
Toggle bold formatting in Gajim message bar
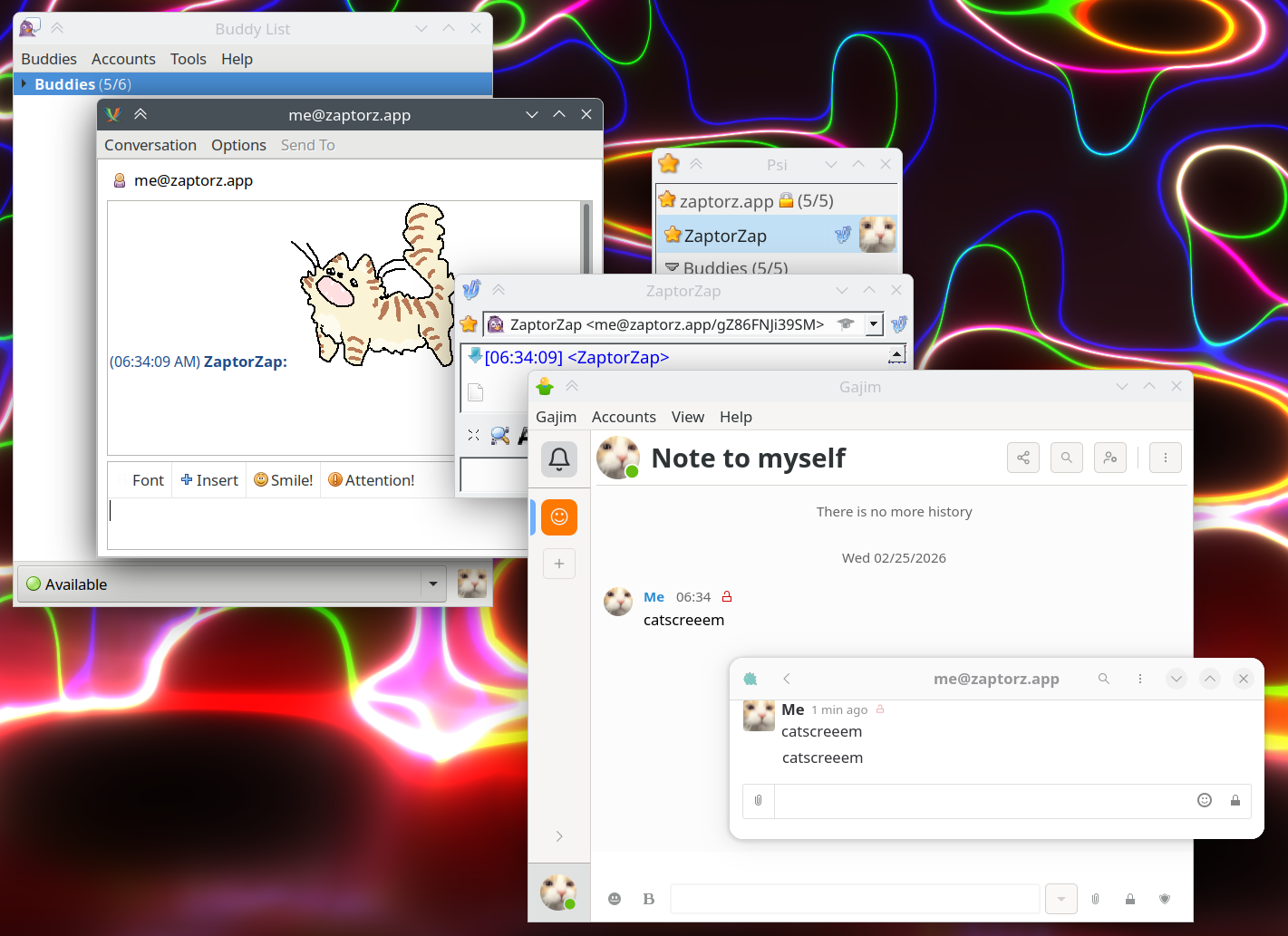point(648,899)
